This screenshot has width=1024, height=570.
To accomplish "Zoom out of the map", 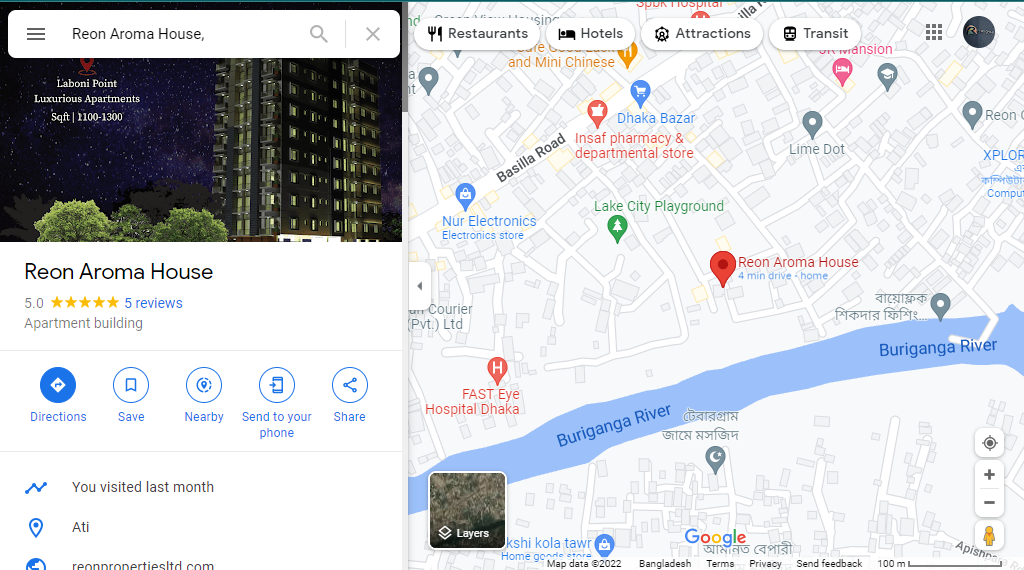I will click(989, 503).
